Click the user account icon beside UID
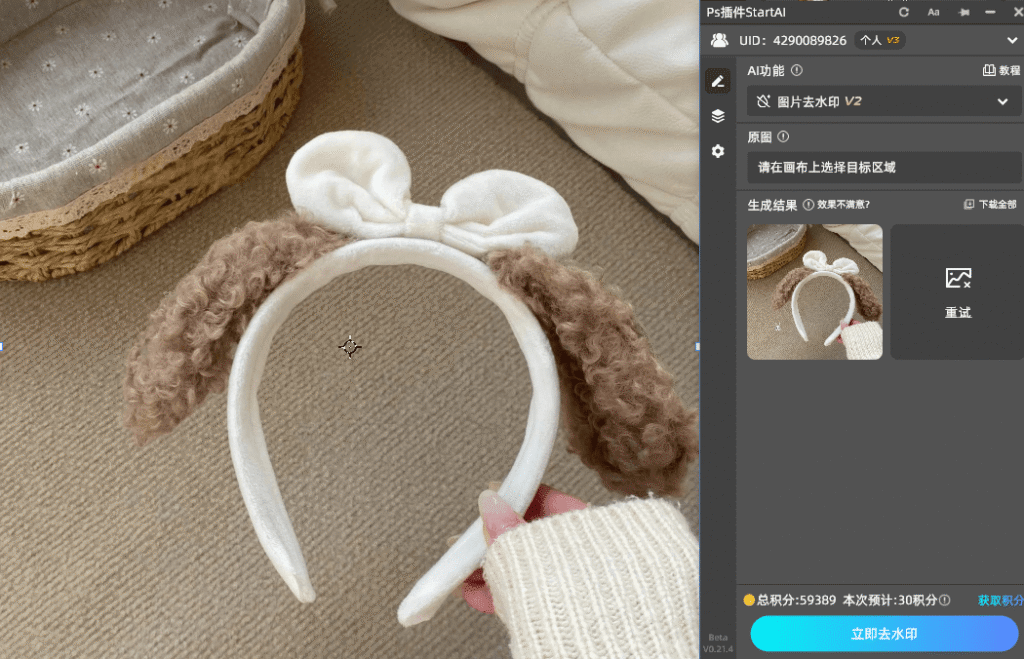1024x659 pixels. (x=719, y=41)
